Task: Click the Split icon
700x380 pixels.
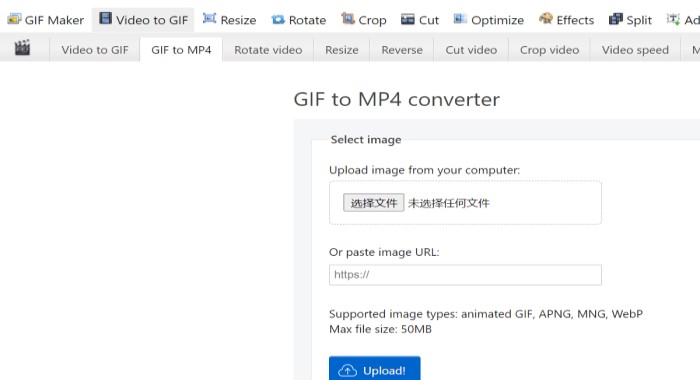Action: click(616, 19)
